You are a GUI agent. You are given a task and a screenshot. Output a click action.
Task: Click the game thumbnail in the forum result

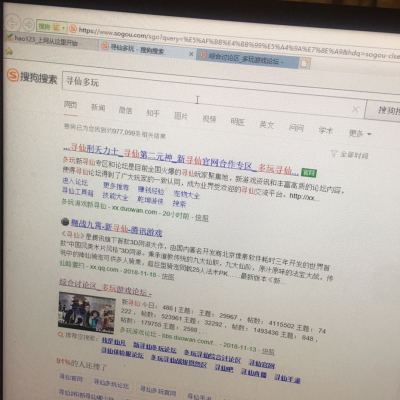point(87,313)
